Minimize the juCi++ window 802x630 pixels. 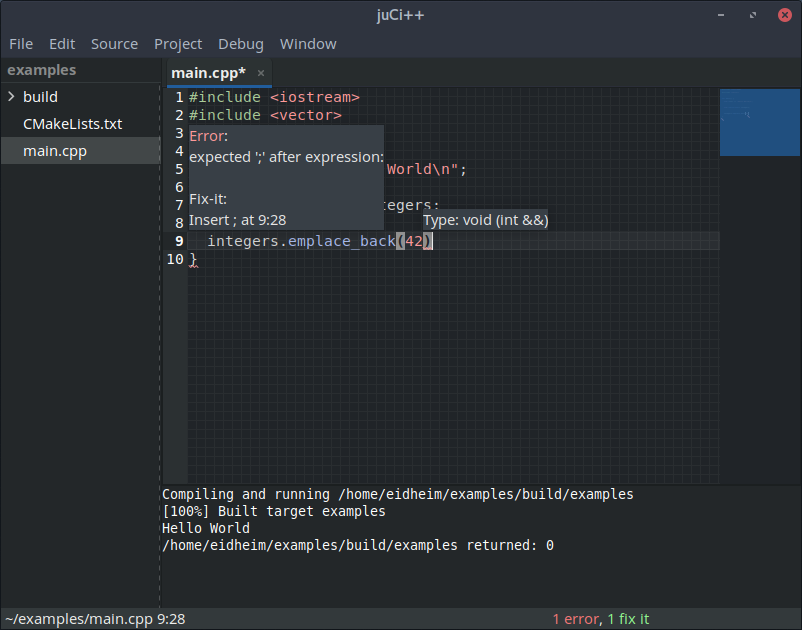723,15
